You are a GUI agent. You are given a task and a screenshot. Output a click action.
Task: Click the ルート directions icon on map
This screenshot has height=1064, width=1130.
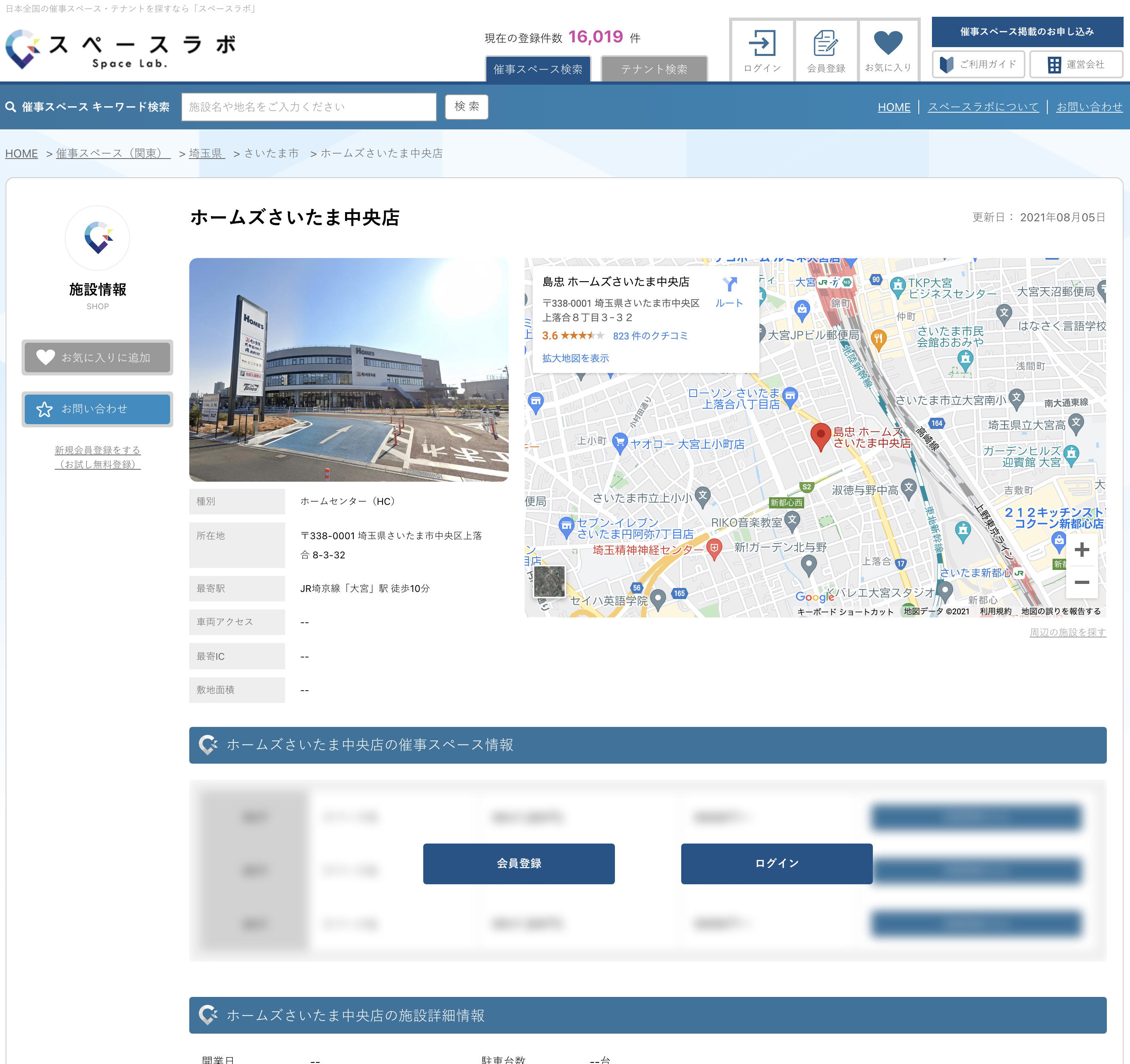tap(729, 291)
